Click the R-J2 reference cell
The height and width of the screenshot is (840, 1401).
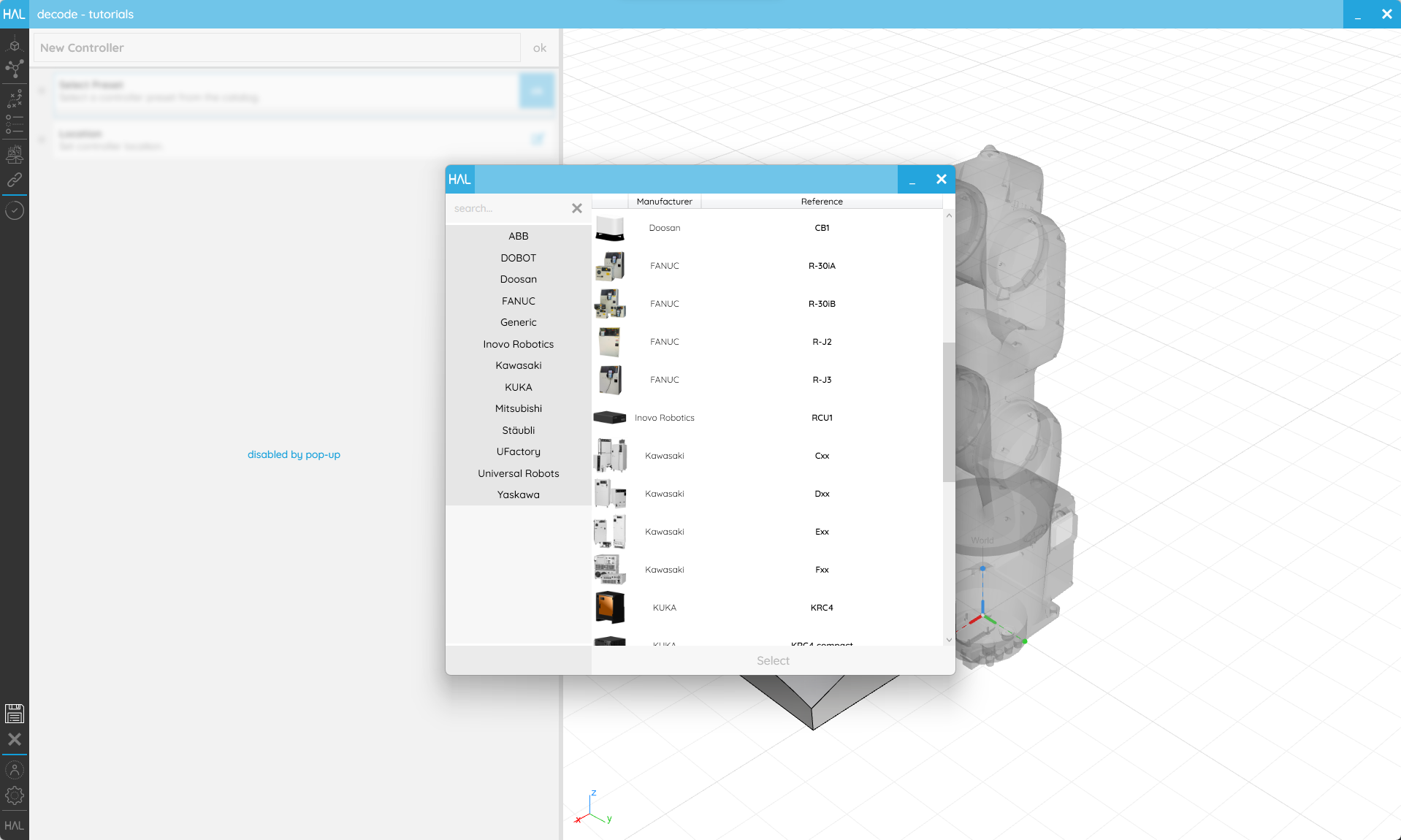pyautogui.click(x=822, y=342)
